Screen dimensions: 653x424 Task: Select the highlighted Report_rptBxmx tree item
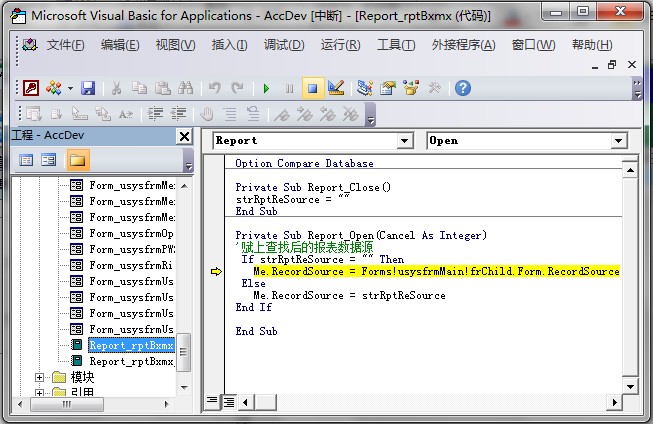131,345
